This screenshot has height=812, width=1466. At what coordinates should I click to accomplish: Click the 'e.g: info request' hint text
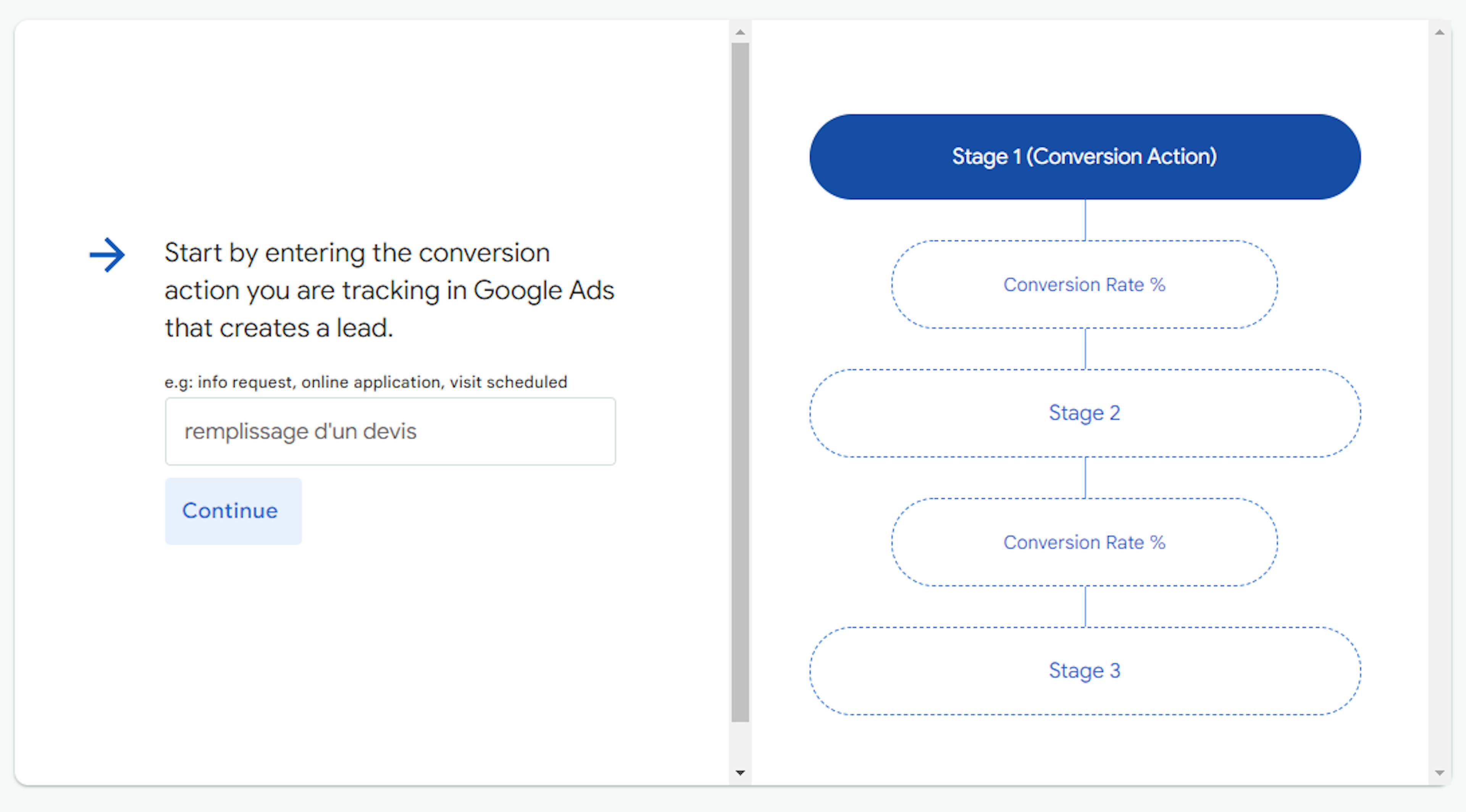point(365,382)
